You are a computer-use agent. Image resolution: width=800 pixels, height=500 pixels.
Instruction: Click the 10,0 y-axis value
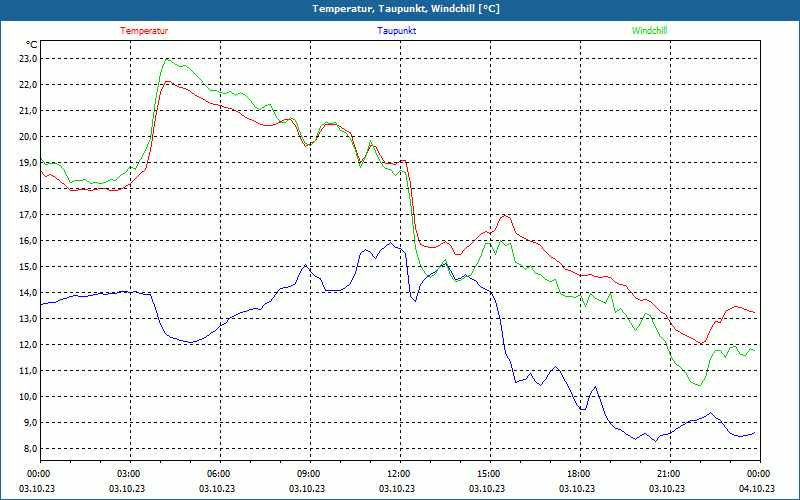tap(29, 397)
